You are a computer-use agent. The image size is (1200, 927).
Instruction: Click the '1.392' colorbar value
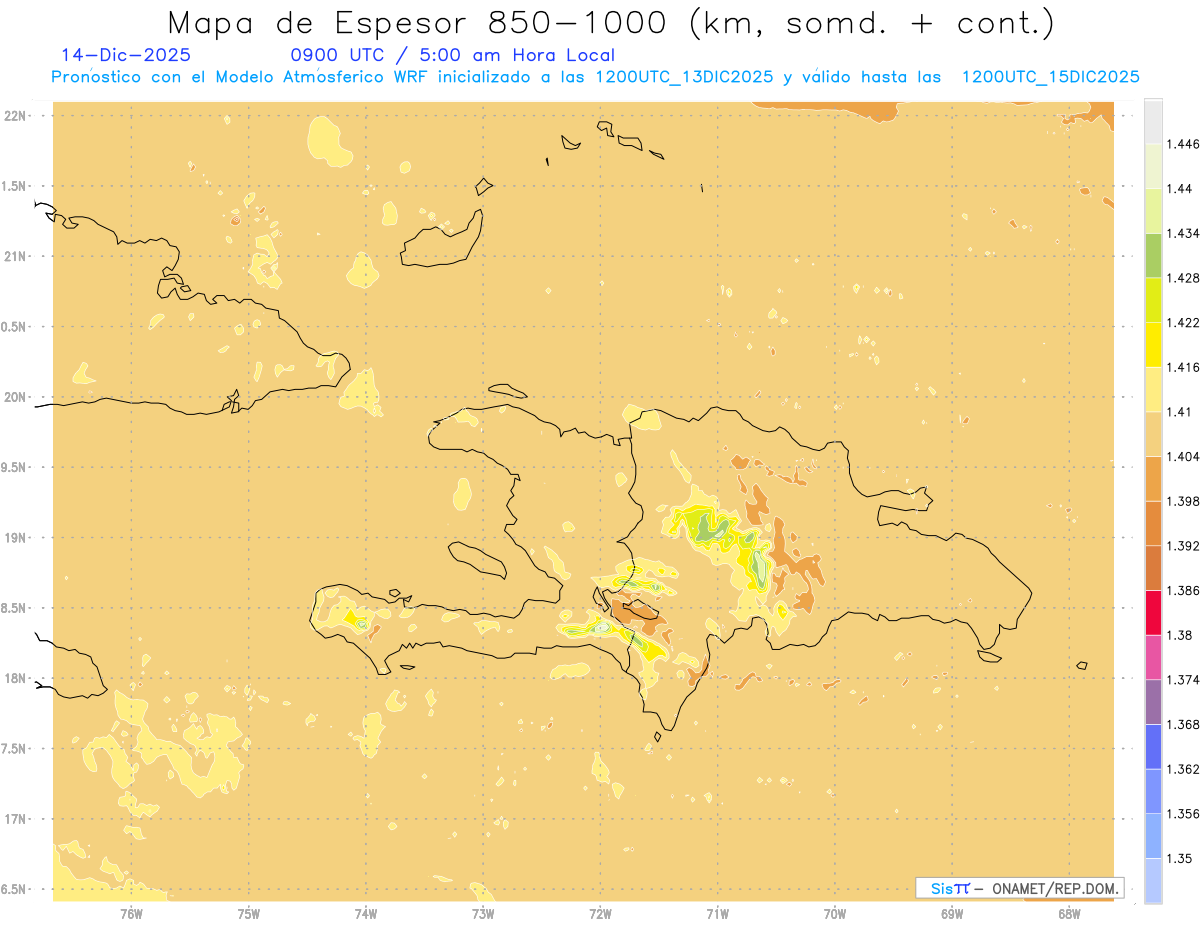click(1182, 546)
